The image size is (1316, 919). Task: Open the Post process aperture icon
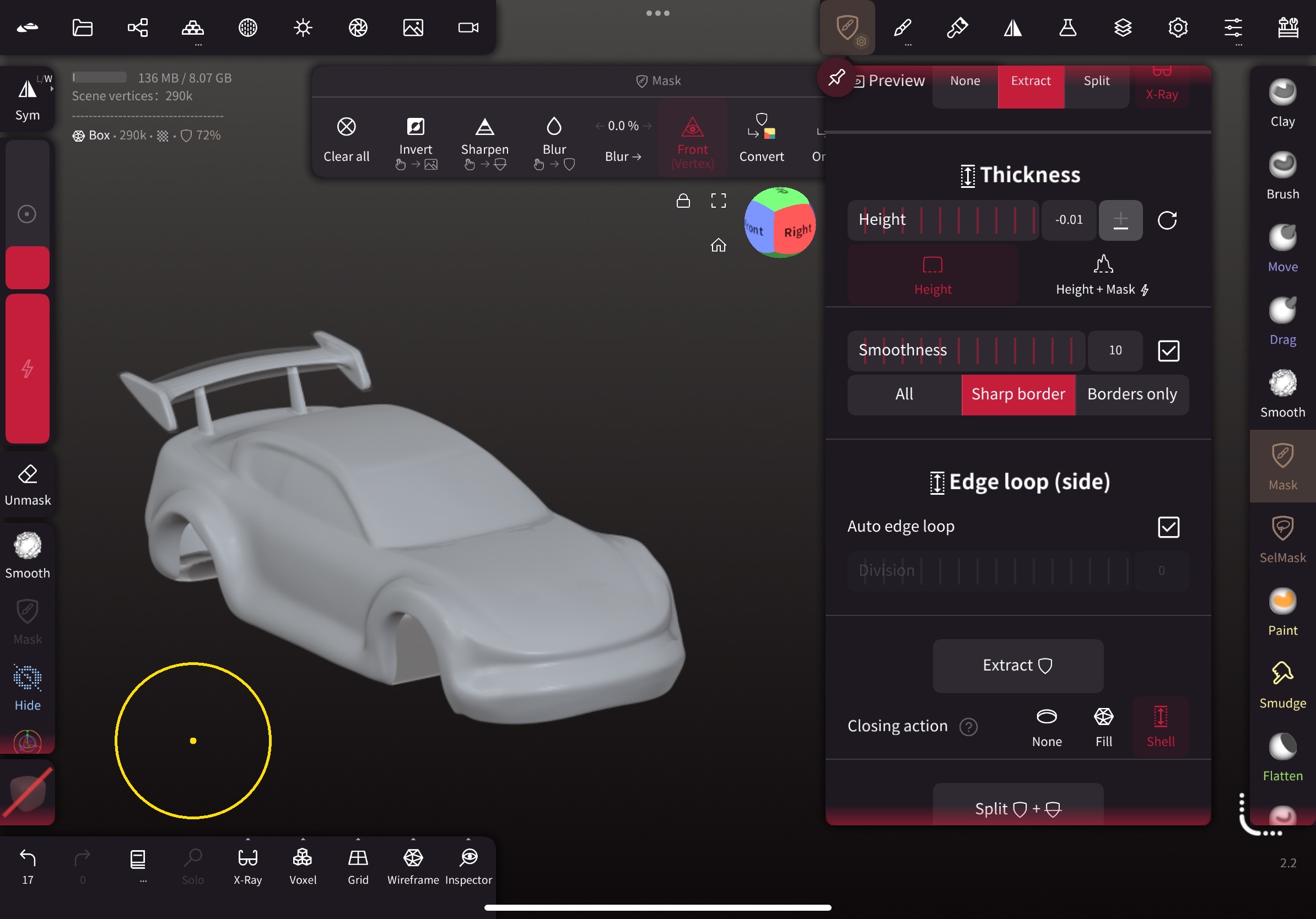[x=358, y=28]
